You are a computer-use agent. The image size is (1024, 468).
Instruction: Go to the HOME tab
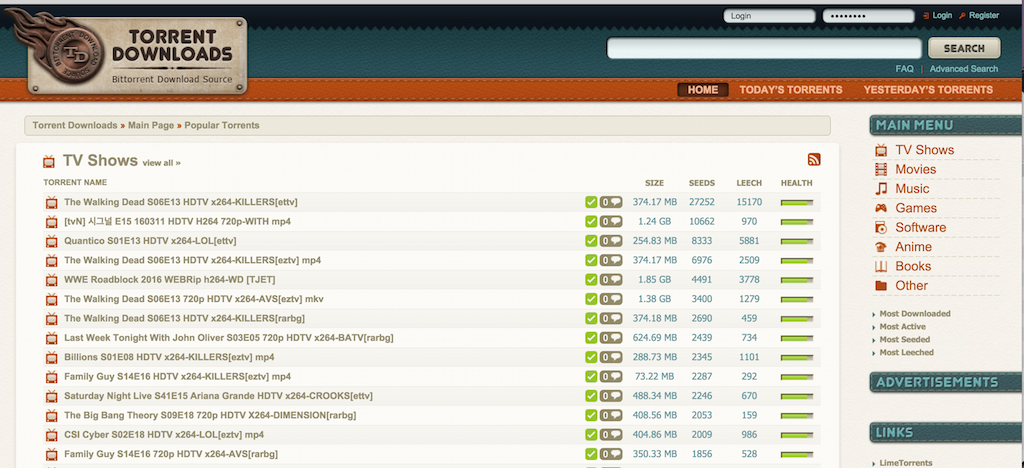pyautogui.click(x=703, y=90)
